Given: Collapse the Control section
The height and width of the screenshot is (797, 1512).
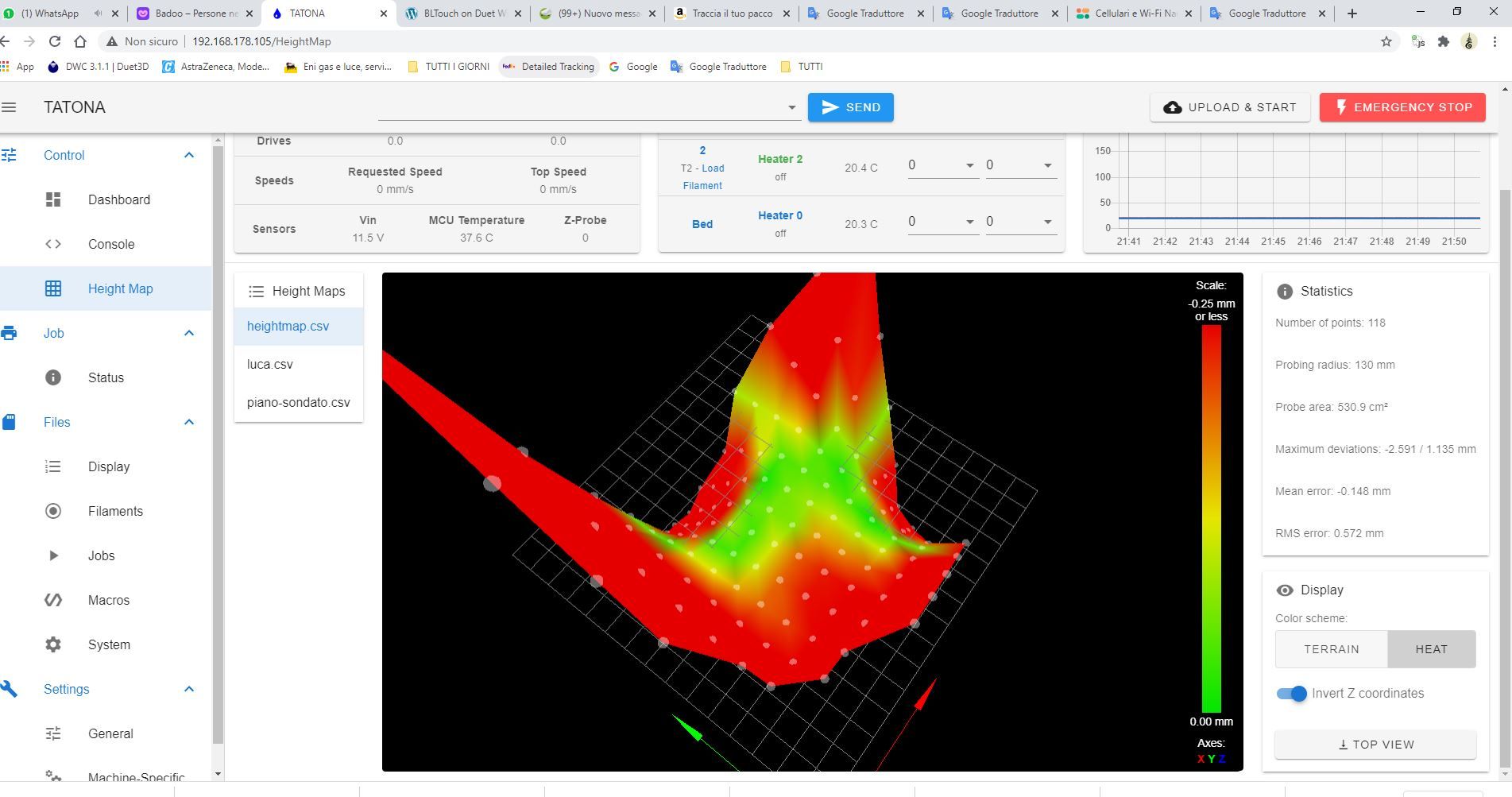Looking at the screenshot, I should [x=189, y=155].
